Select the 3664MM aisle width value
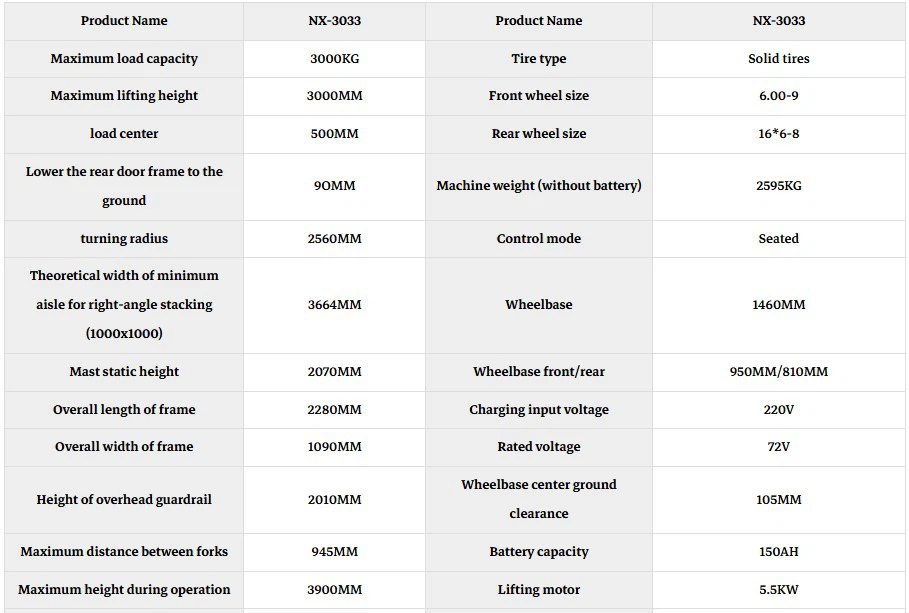The height and width of the screenshot is (613, 909). click(x=334, y=305)
